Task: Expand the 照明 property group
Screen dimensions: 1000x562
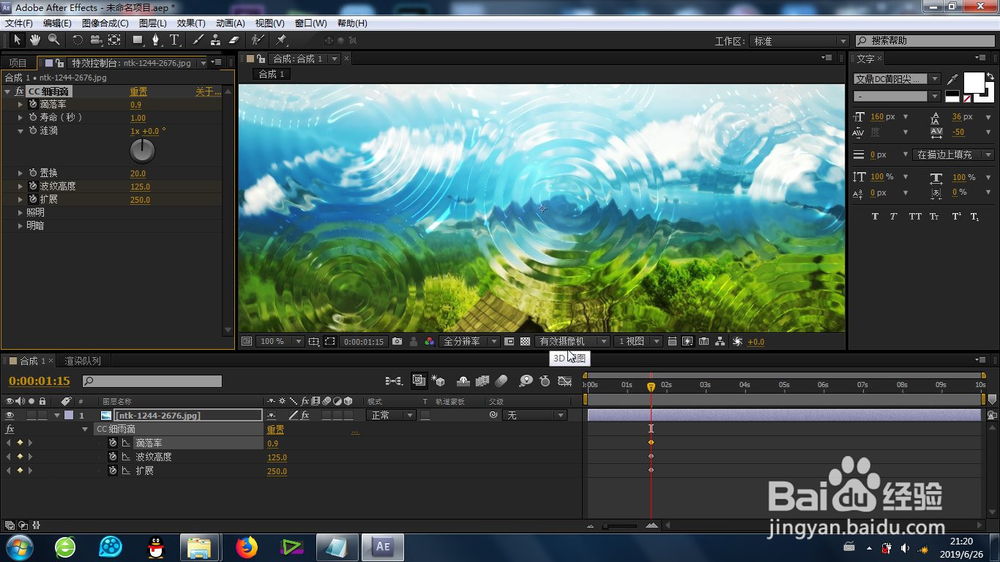Action: pos(20,212)
